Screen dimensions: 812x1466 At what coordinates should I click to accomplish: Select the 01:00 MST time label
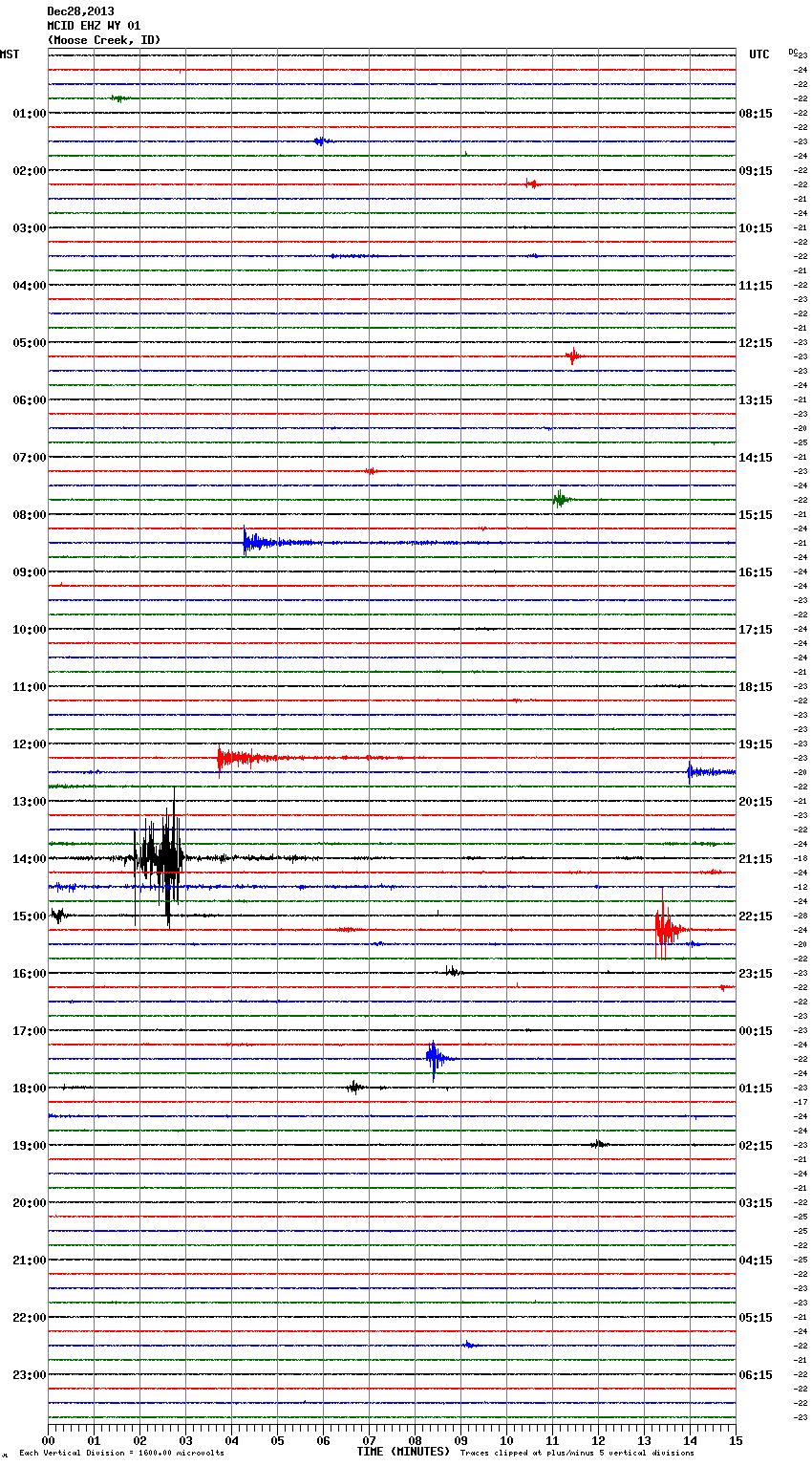click(30, 114)
